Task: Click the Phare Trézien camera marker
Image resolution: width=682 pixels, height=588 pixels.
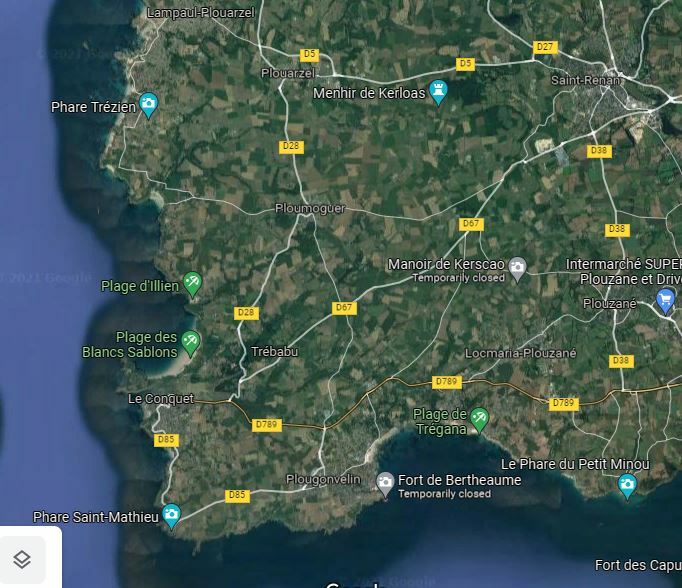Action: [149, 105]
